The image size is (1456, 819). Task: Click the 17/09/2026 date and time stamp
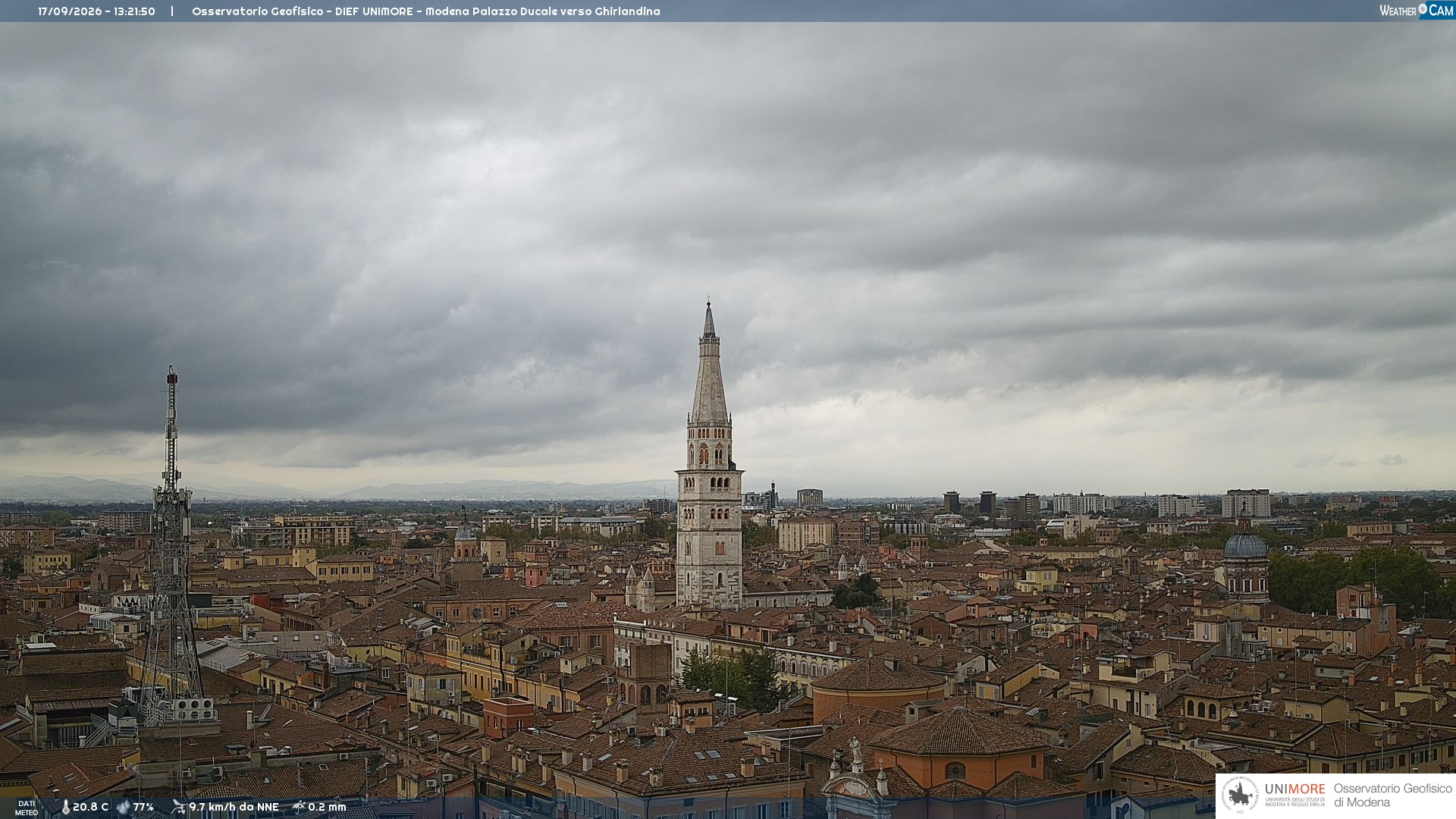(96, 11)
